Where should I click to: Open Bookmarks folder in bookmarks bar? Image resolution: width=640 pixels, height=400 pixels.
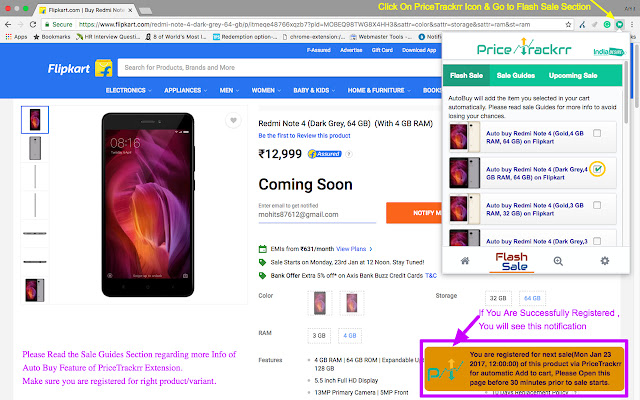coord(52,37)
